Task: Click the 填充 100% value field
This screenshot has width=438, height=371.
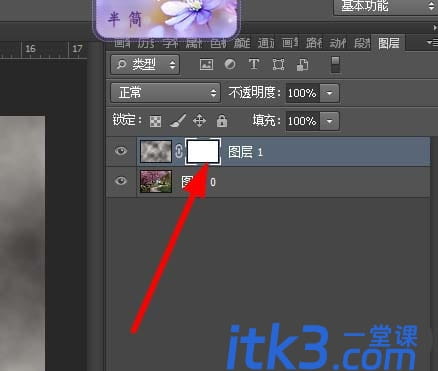Action: point(303,121)
